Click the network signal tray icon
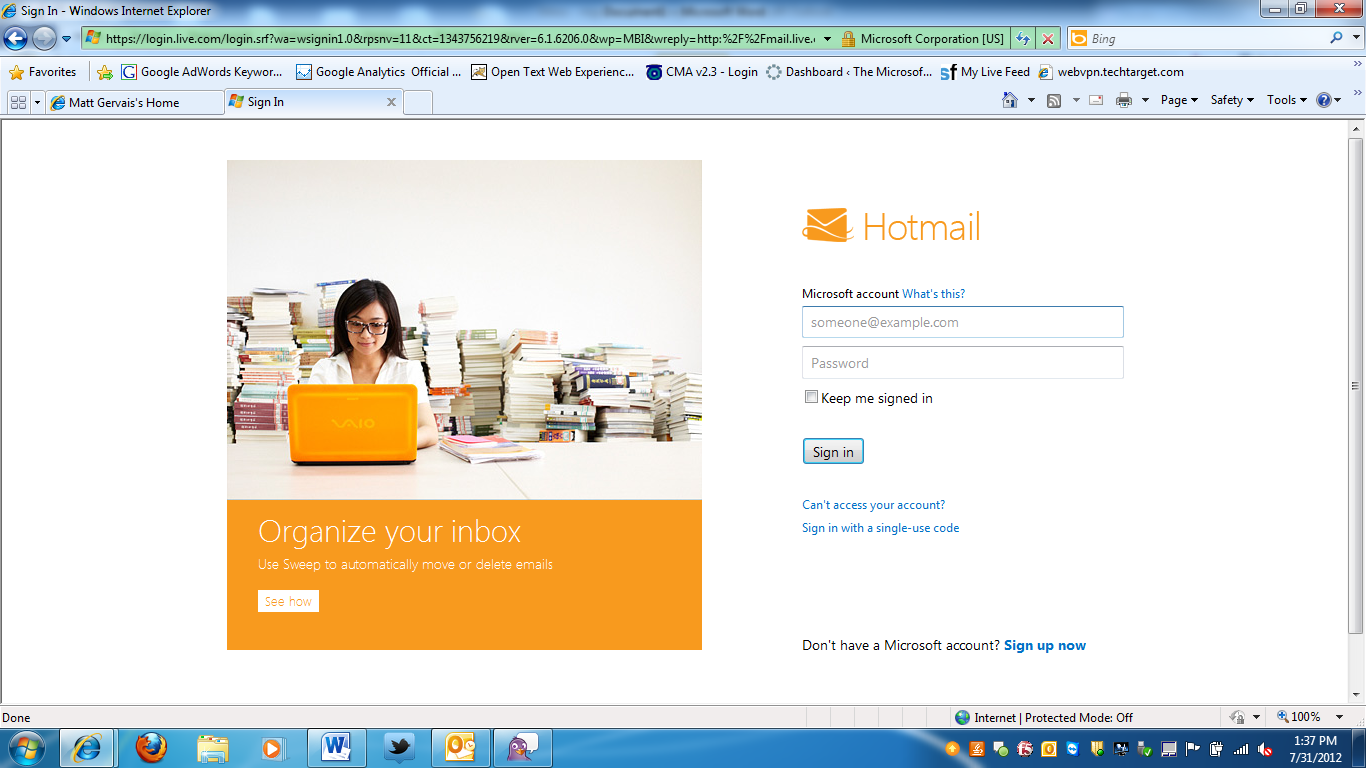Viewport: 1366px width, 768px height. (x=1241, y=748)
